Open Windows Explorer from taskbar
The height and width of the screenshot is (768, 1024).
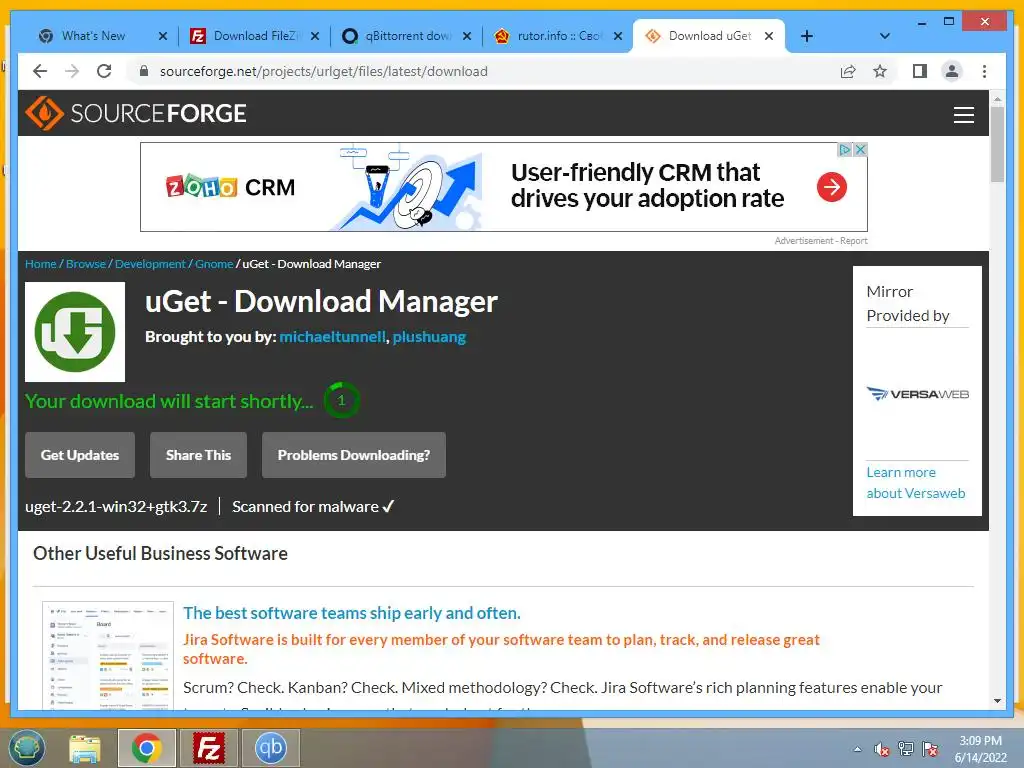click(x=85, y=748)
